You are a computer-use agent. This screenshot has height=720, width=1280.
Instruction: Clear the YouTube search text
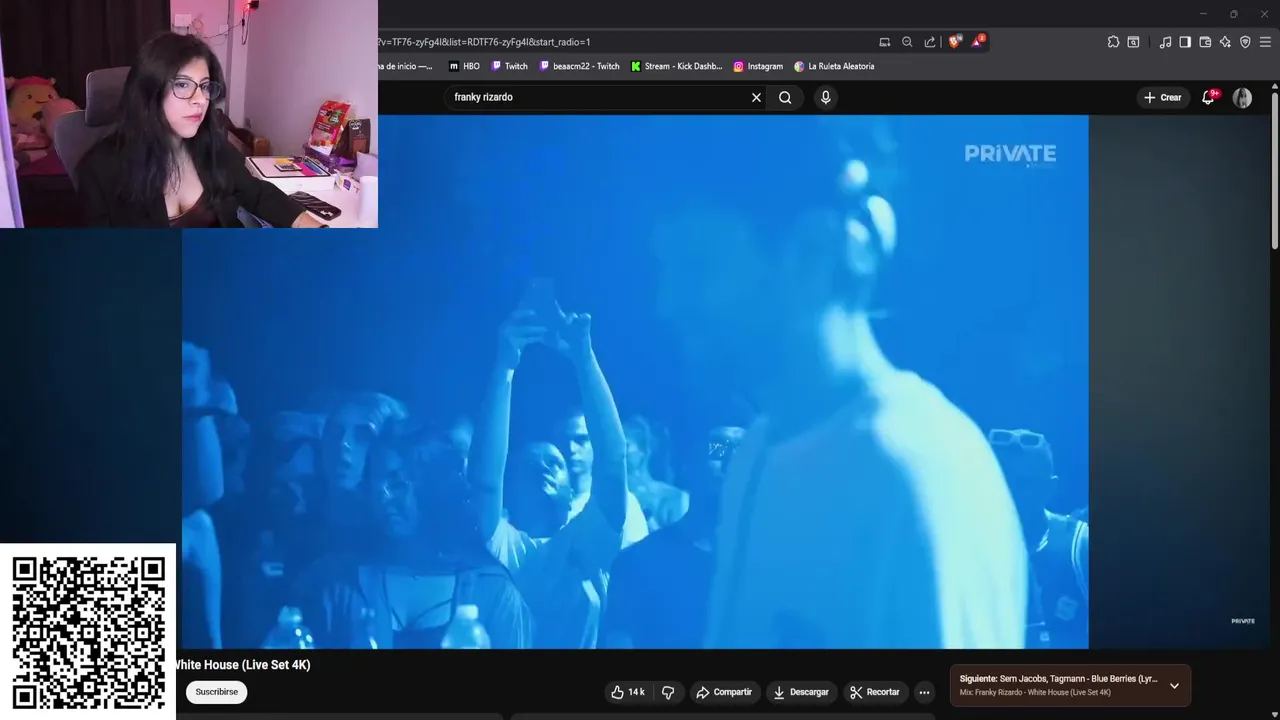click(756, 97)
